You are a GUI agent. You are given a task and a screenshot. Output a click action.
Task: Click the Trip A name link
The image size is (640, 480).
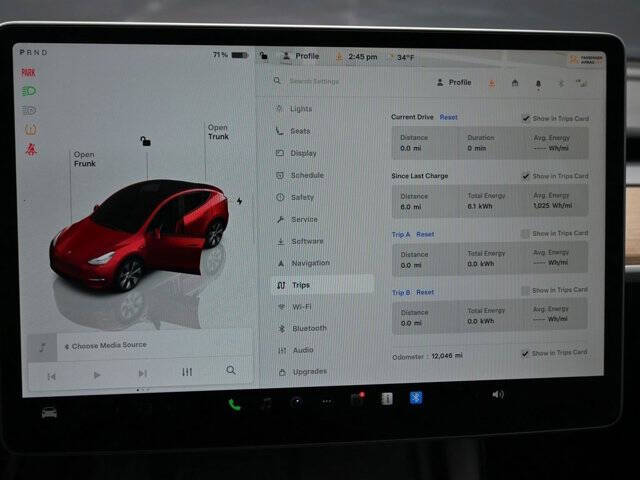click(x=401, y=235)
